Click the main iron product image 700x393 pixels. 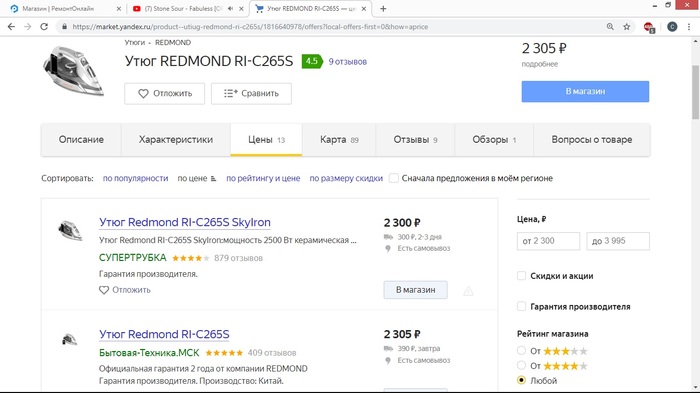74,70
